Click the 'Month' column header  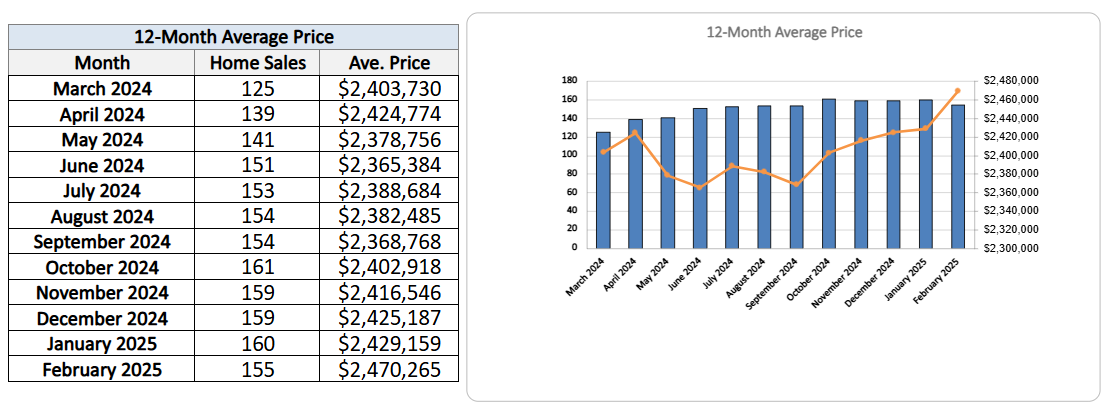pos(102,62)
